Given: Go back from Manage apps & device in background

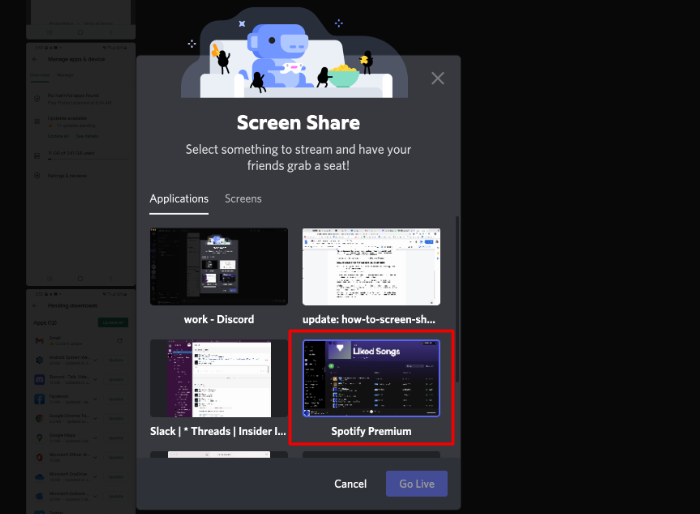Looking at the screenshot, I should [36, 59].
